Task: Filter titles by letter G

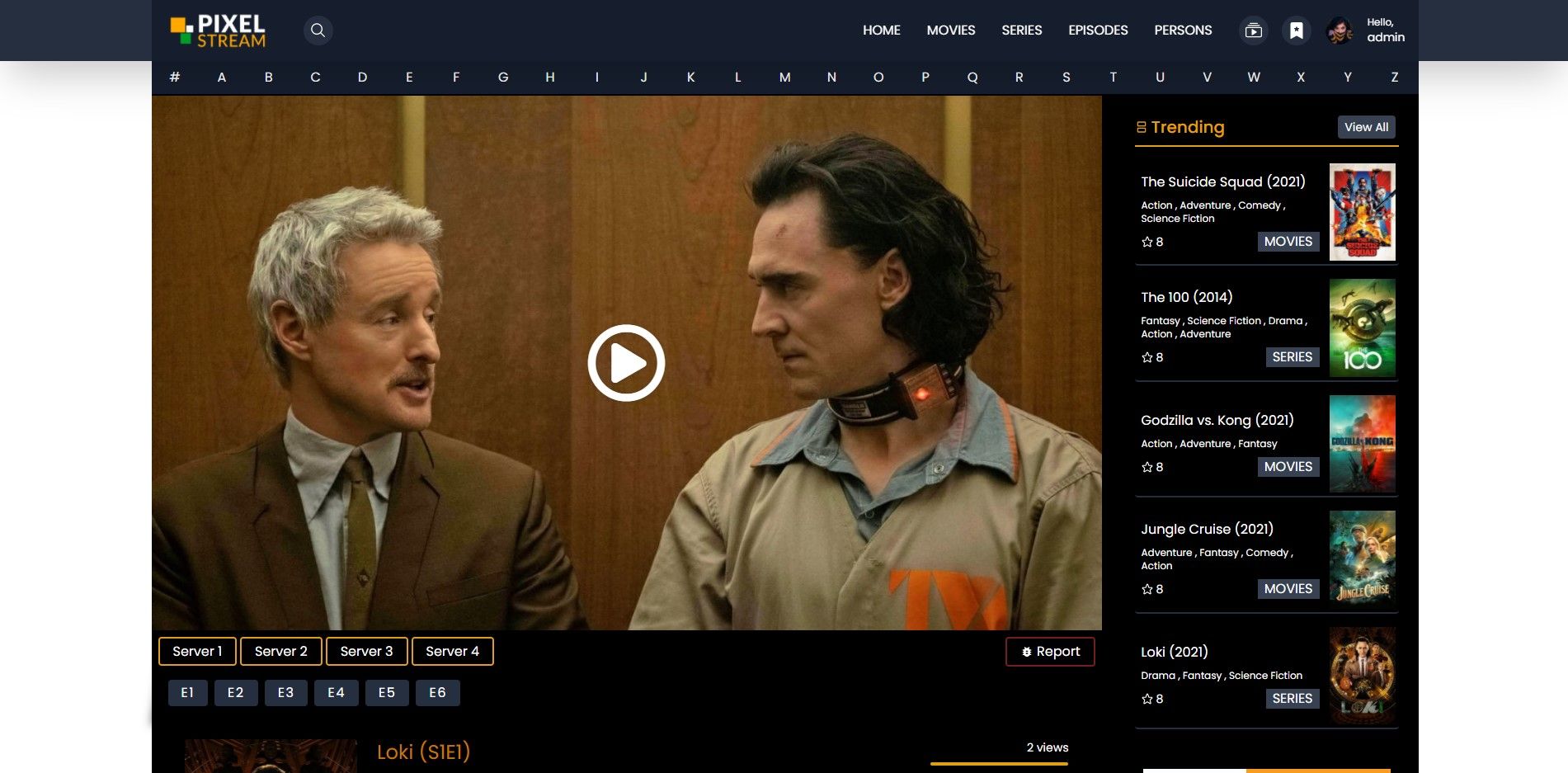Action: pos(503,77)
